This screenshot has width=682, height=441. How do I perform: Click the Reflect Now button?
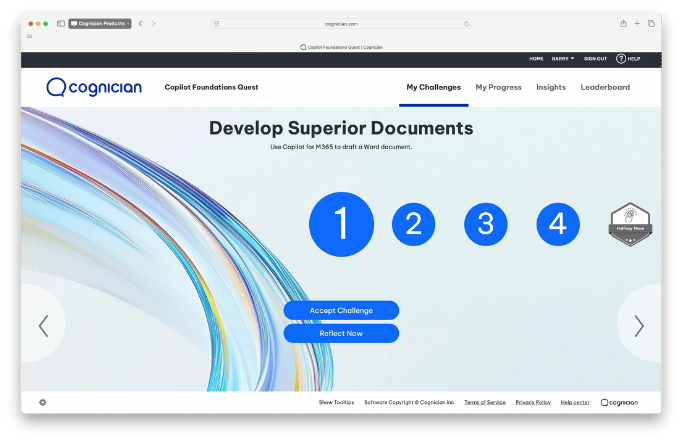pos(341,333)
